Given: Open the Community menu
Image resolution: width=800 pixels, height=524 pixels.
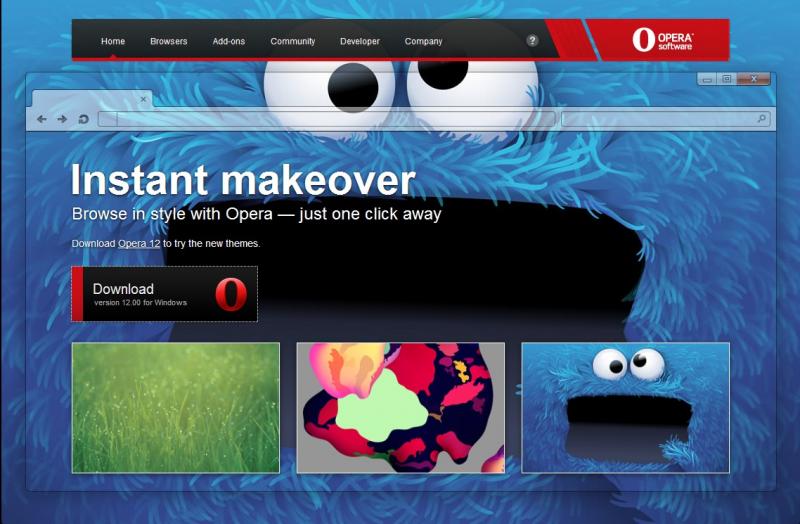Looking at the screenshot, I should [292, 41].
